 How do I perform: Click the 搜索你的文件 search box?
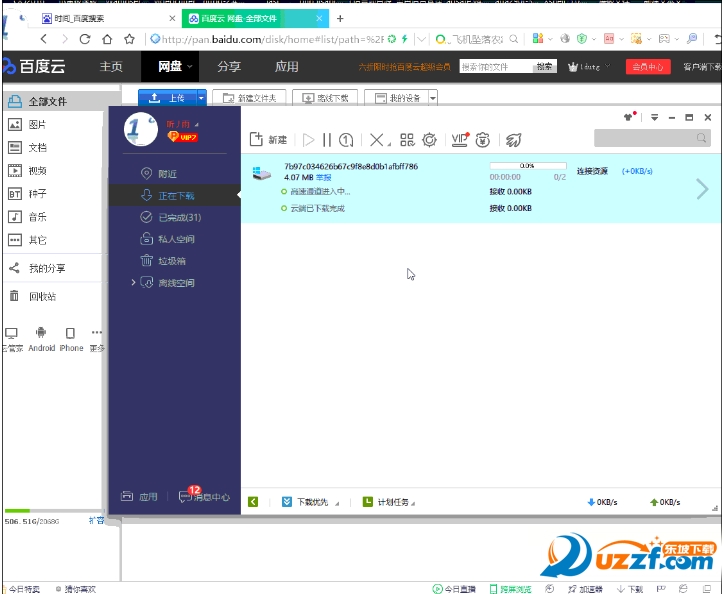(496, 67)
